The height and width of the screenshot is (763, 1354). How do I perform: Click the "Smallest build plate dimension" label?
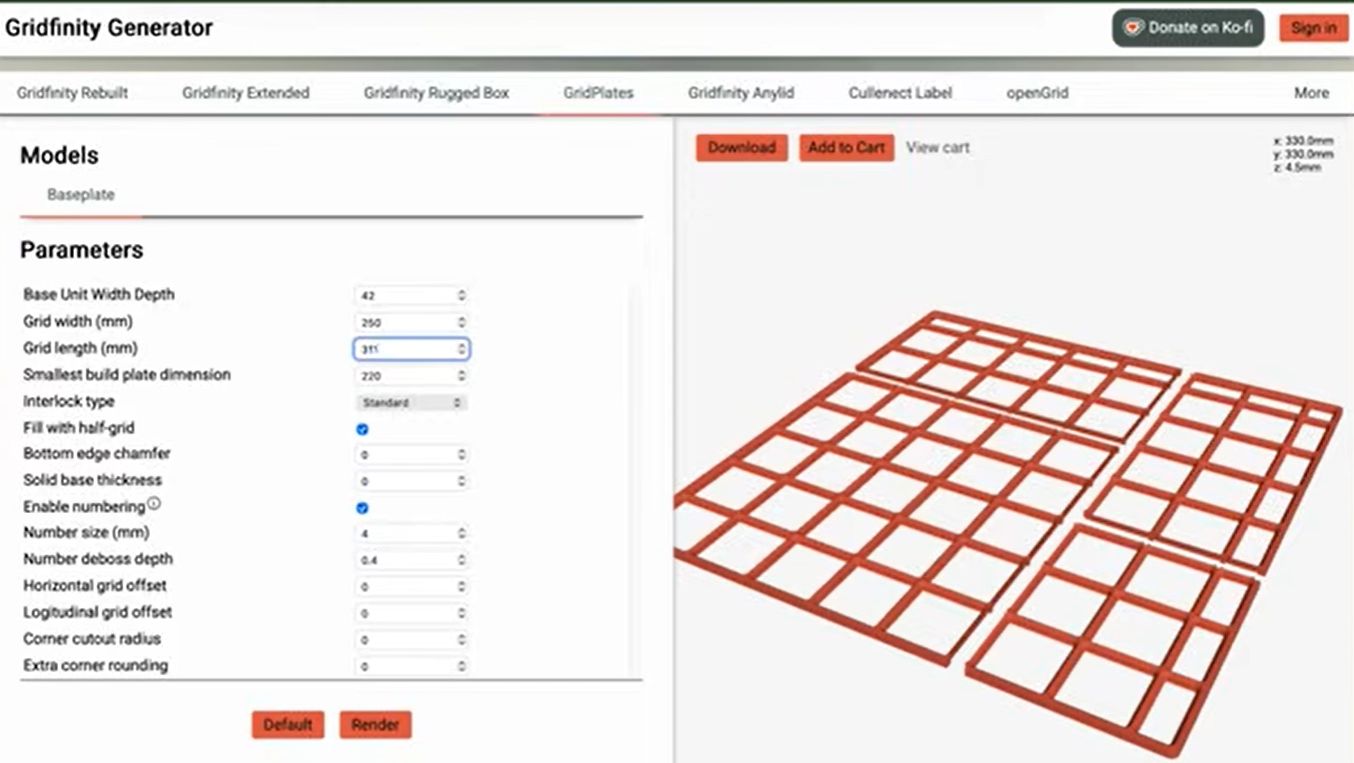click(127, 375)
